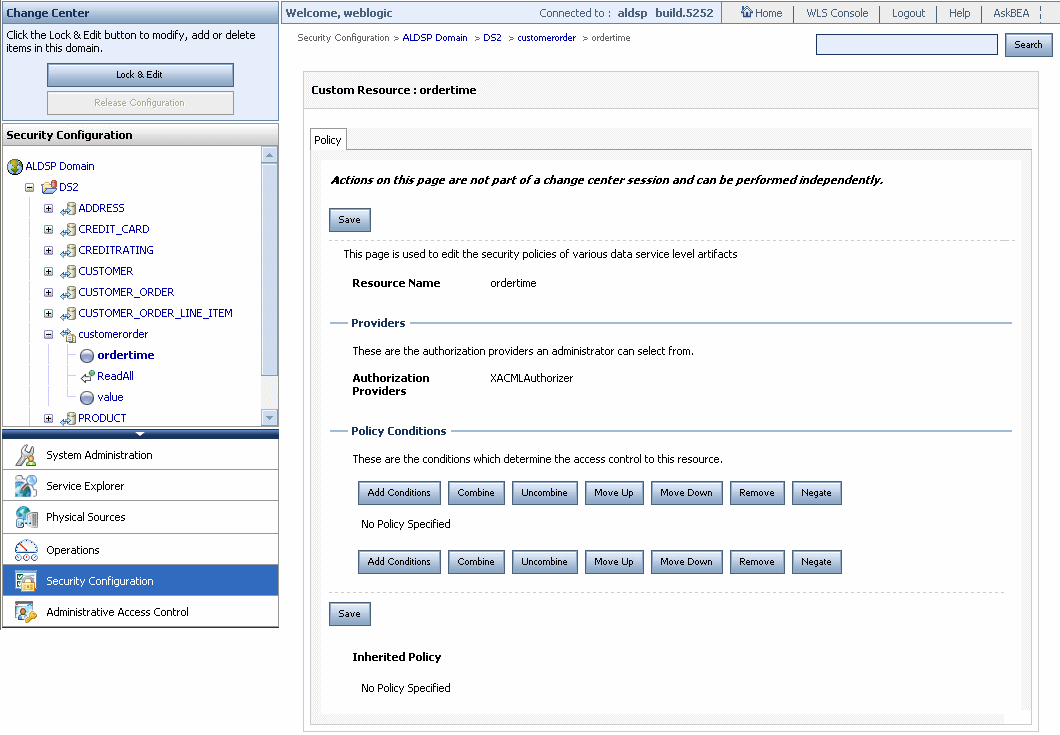The width and height of the screenshot is (1060, 735).
Task: Open the Physical Sources section
Action: point(141,517)
